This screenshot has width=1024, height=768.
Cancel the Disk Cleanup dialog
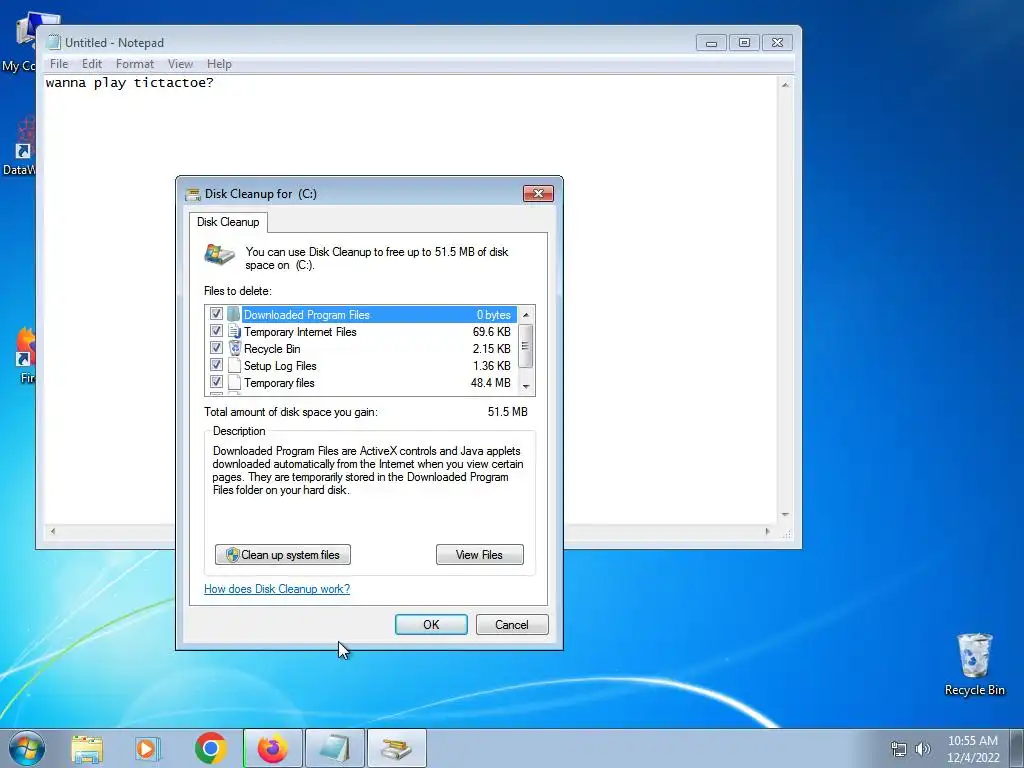512,624
